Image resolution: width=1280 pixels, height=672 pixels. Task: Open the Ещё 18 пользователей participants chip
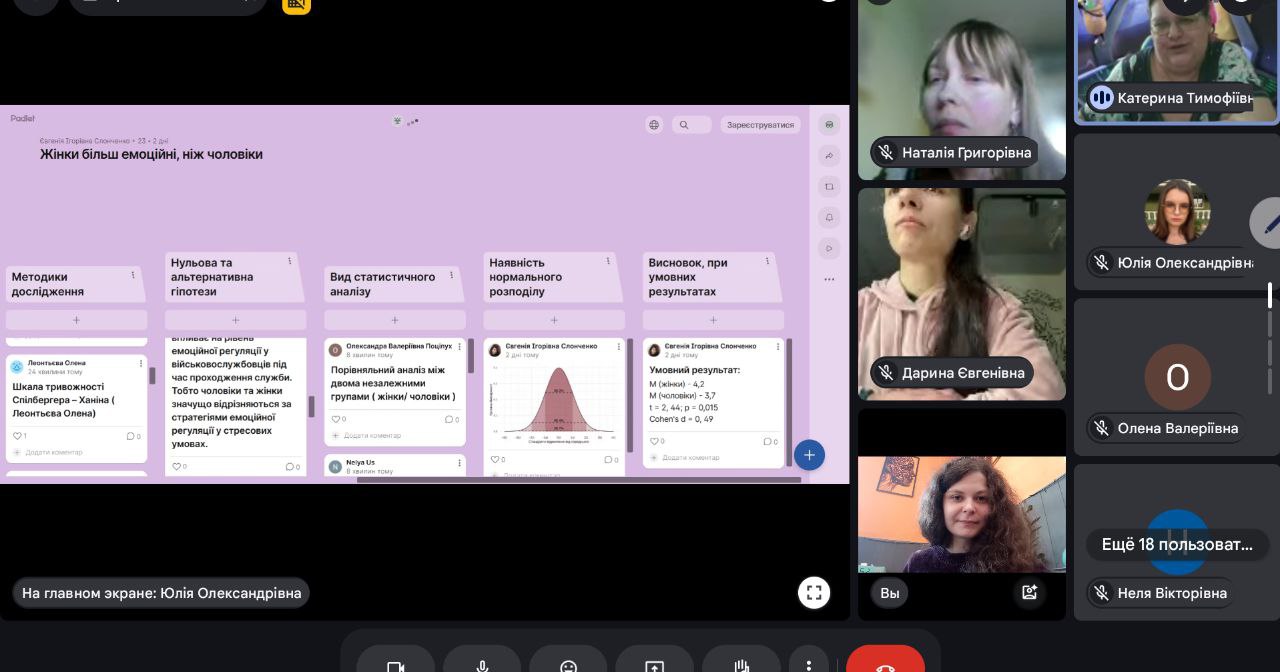pos(1177,544)
